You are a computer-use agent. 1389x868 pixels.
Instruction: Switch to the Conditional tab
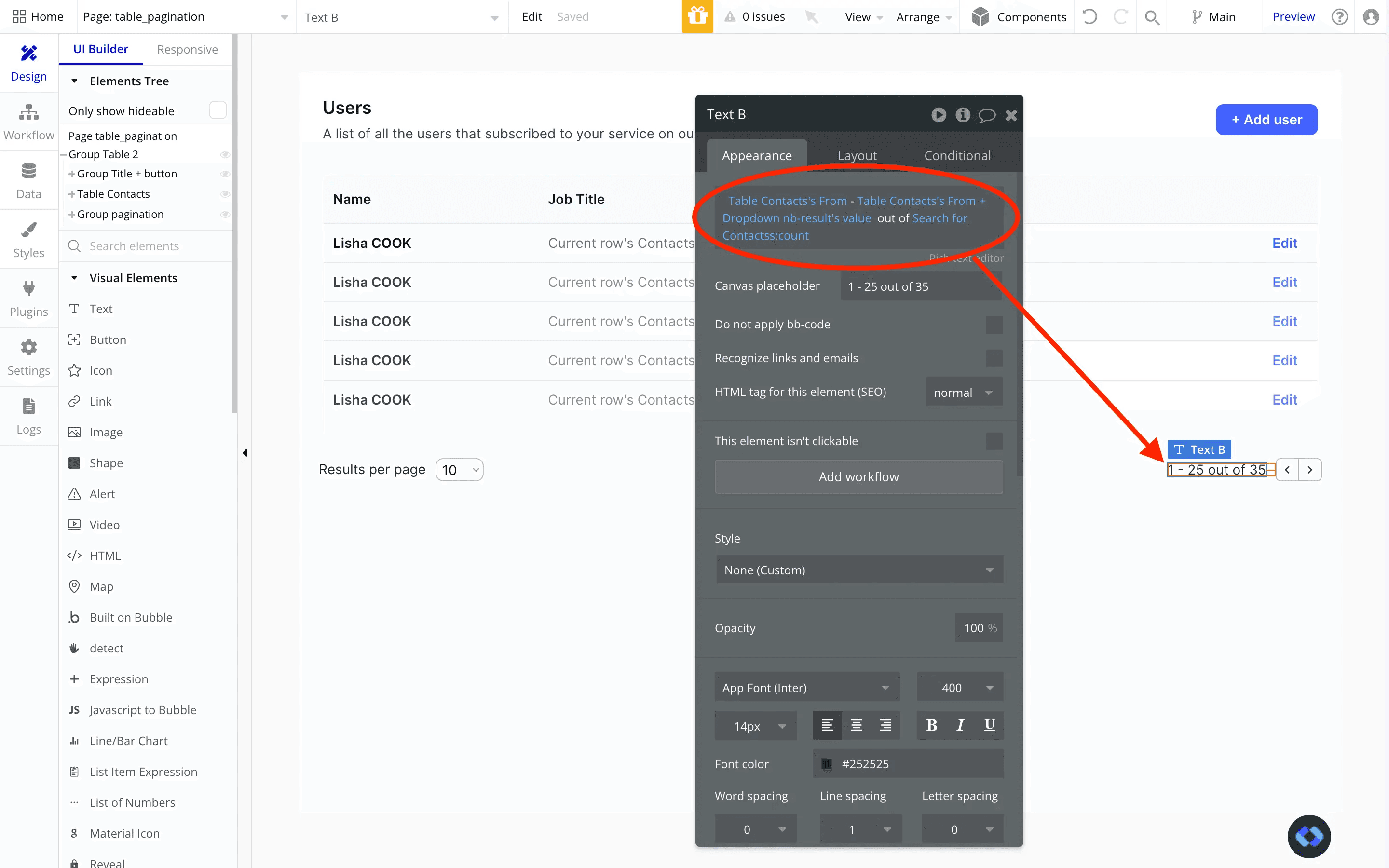pos(957,156)
